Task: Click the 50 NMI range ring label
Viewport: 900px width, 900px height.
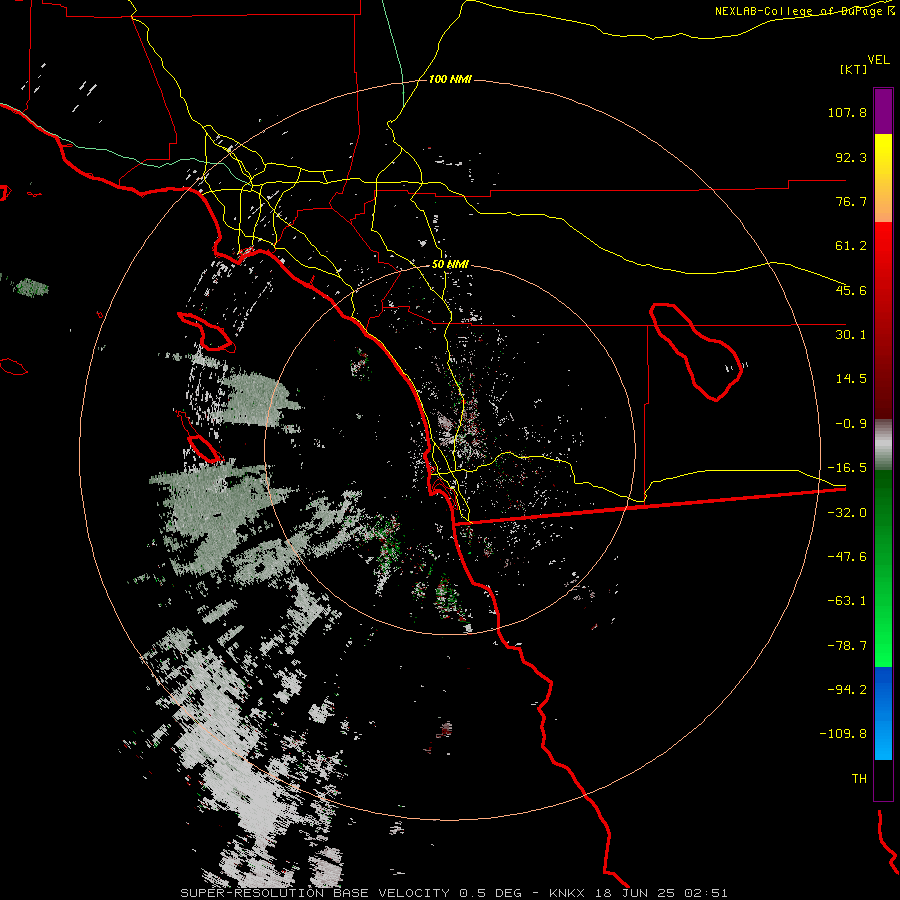Action: point(450,265)
